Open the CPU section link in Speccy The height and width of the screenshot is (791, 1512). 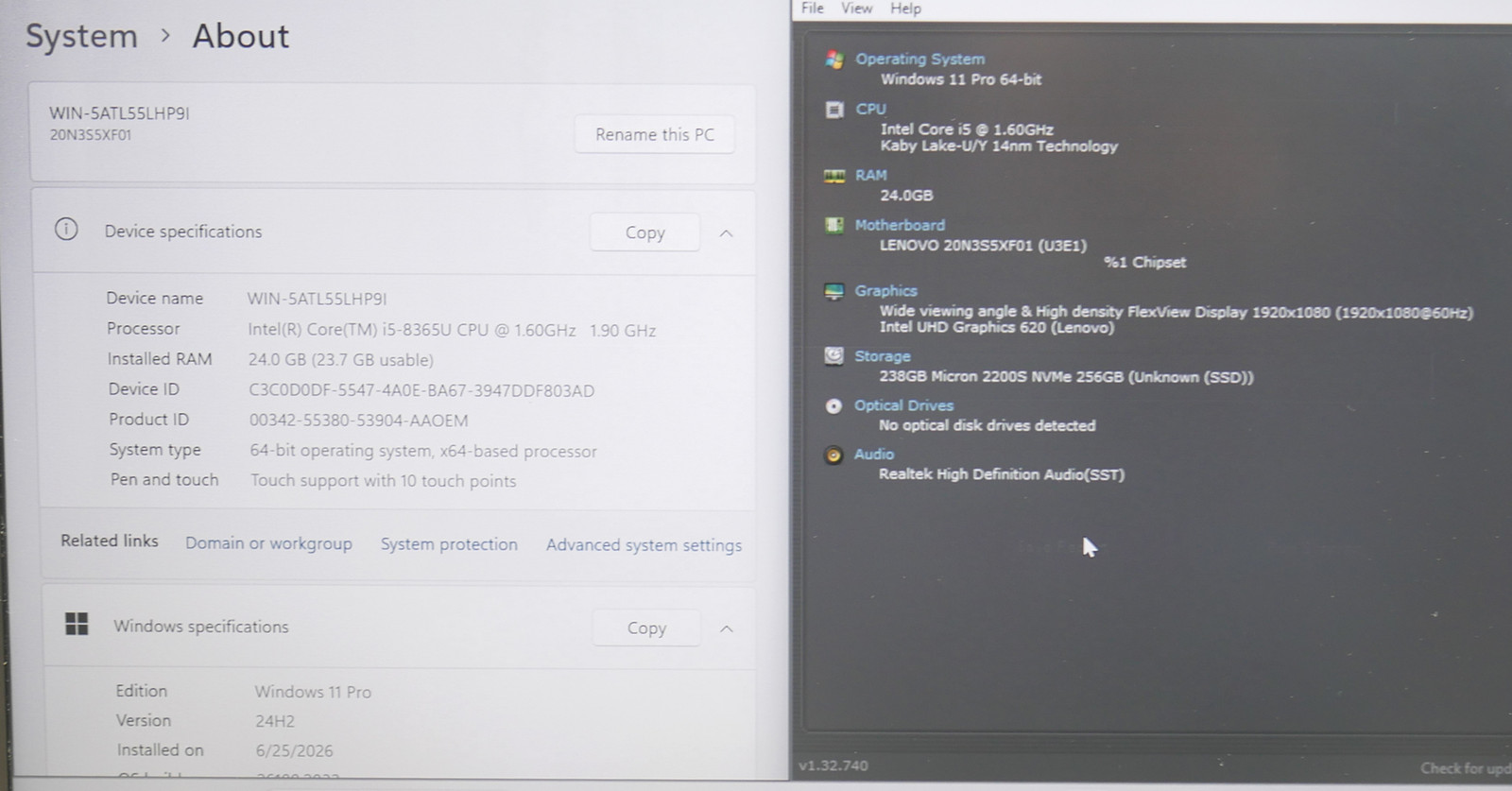(870, 109)
